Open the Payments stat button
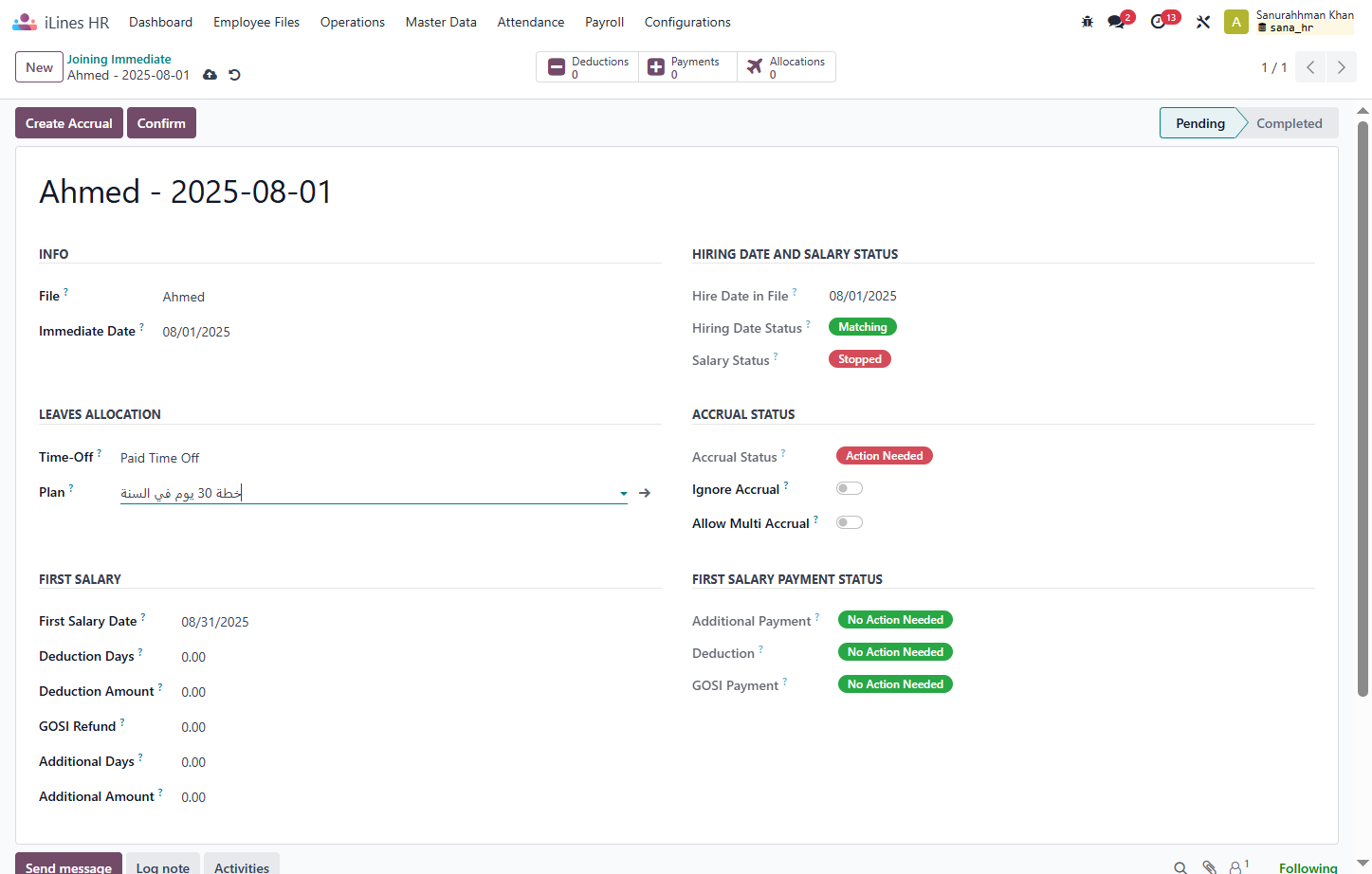Screen dimensions: 1372x874 point(687,67)
